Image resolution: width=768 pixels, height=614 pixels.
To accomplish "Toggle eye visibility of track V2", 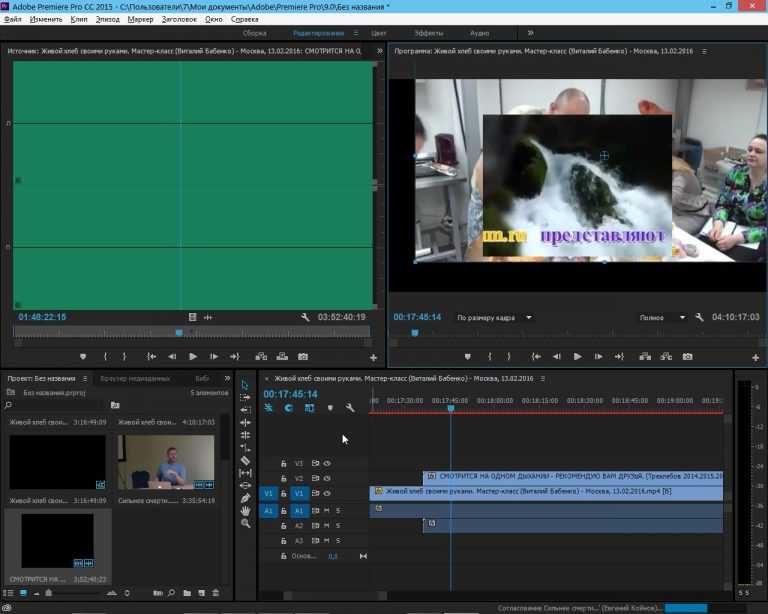I will (327, 478).
